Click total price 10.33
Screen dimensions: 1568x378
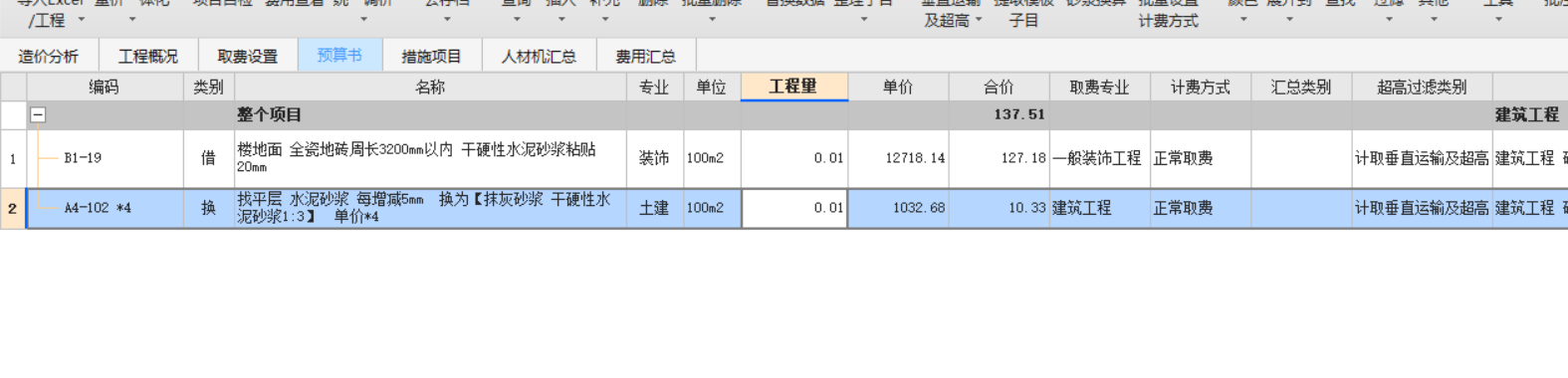[999, 209]
